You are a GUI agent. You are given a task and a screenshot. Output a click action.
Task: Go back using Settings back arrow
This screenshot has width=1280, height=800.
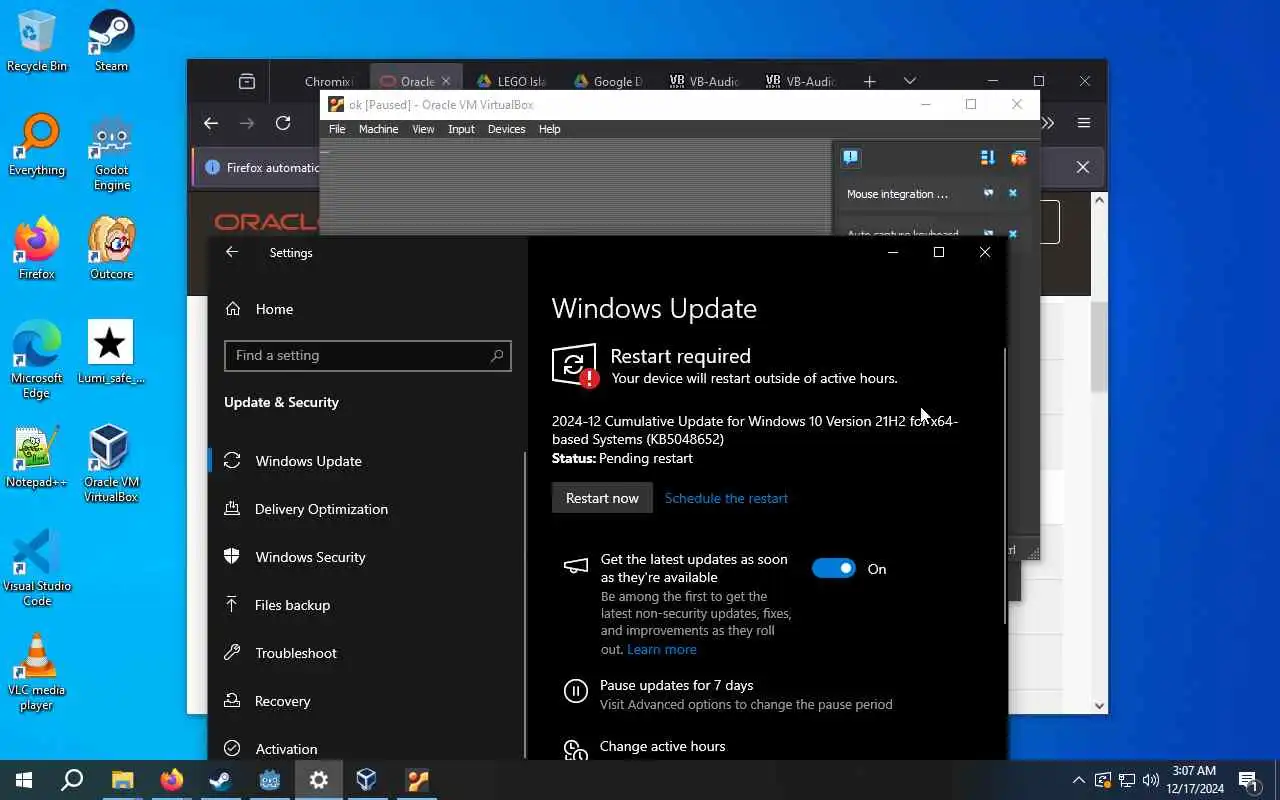tap(232, 252)
